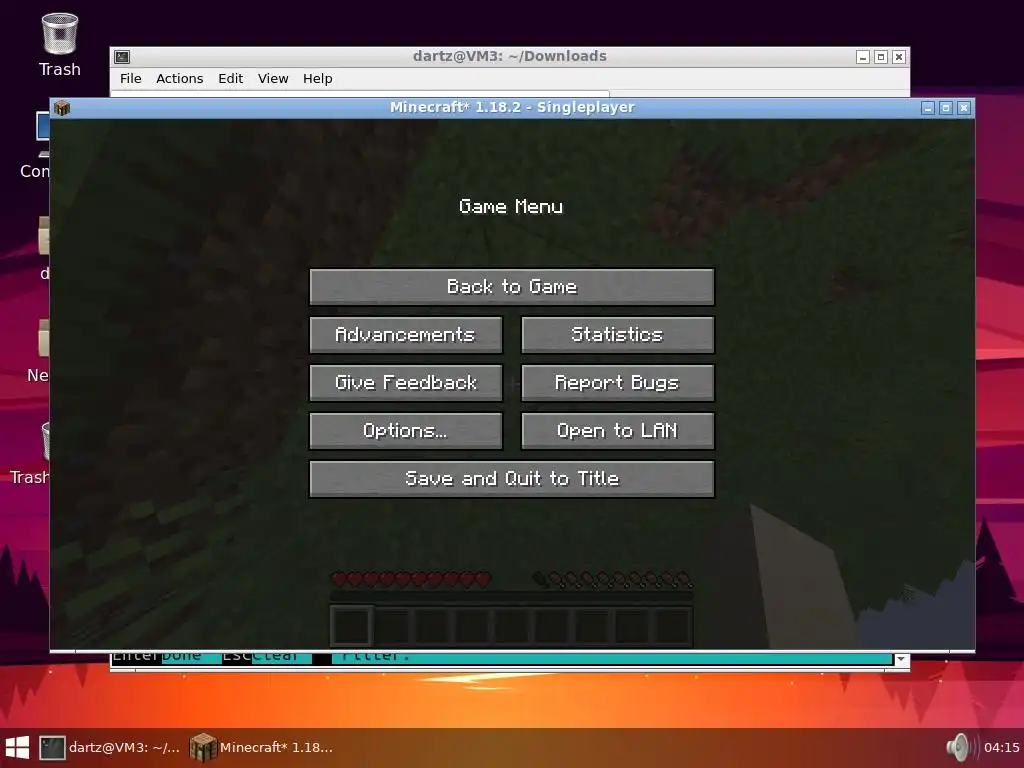Maximize the Minecraft window

pos(946,108)
